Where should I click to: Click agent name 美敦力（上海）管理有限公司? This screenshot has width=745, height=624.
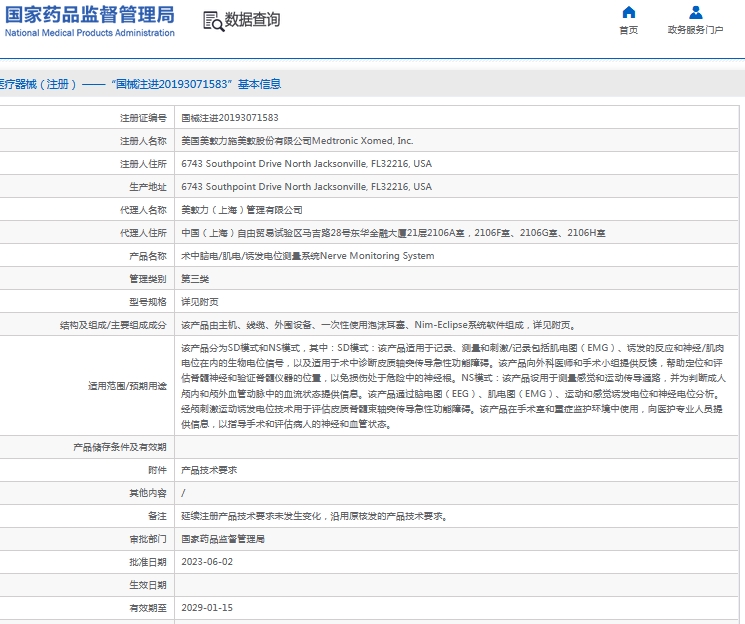coord(242,210)
